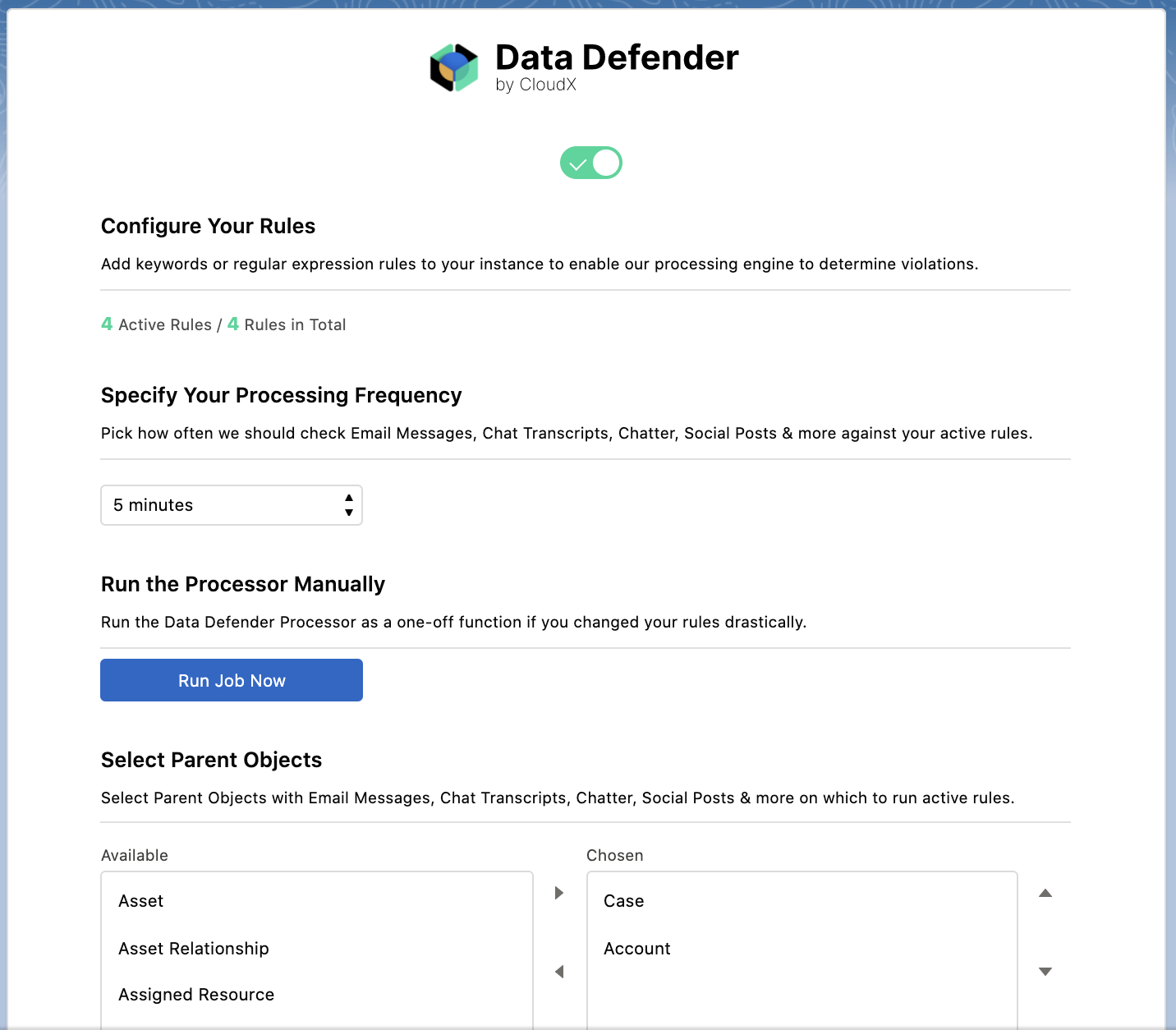1176x1030 pixels.
Task: Move chosen item down with down arrow
Action: (x=1045, y=972)
